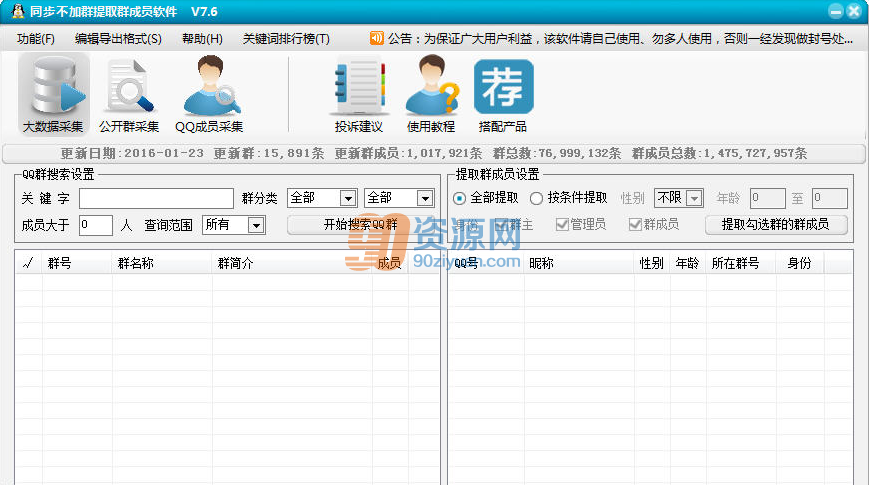
Task: Minimize the window with title bar button
Action: (x=836, y=11)
